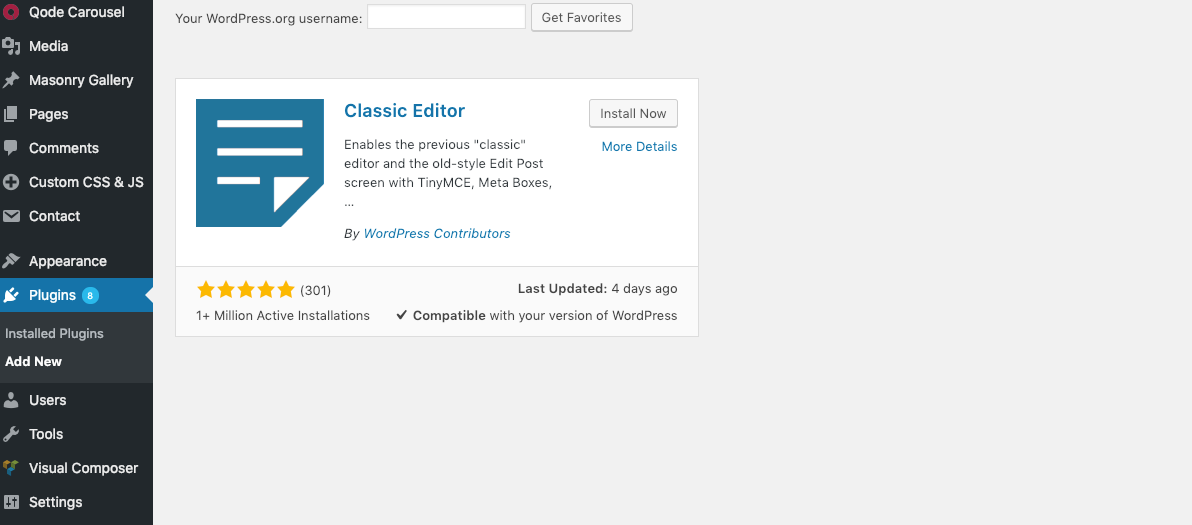Click the Get Favorites button

[582, 17]
